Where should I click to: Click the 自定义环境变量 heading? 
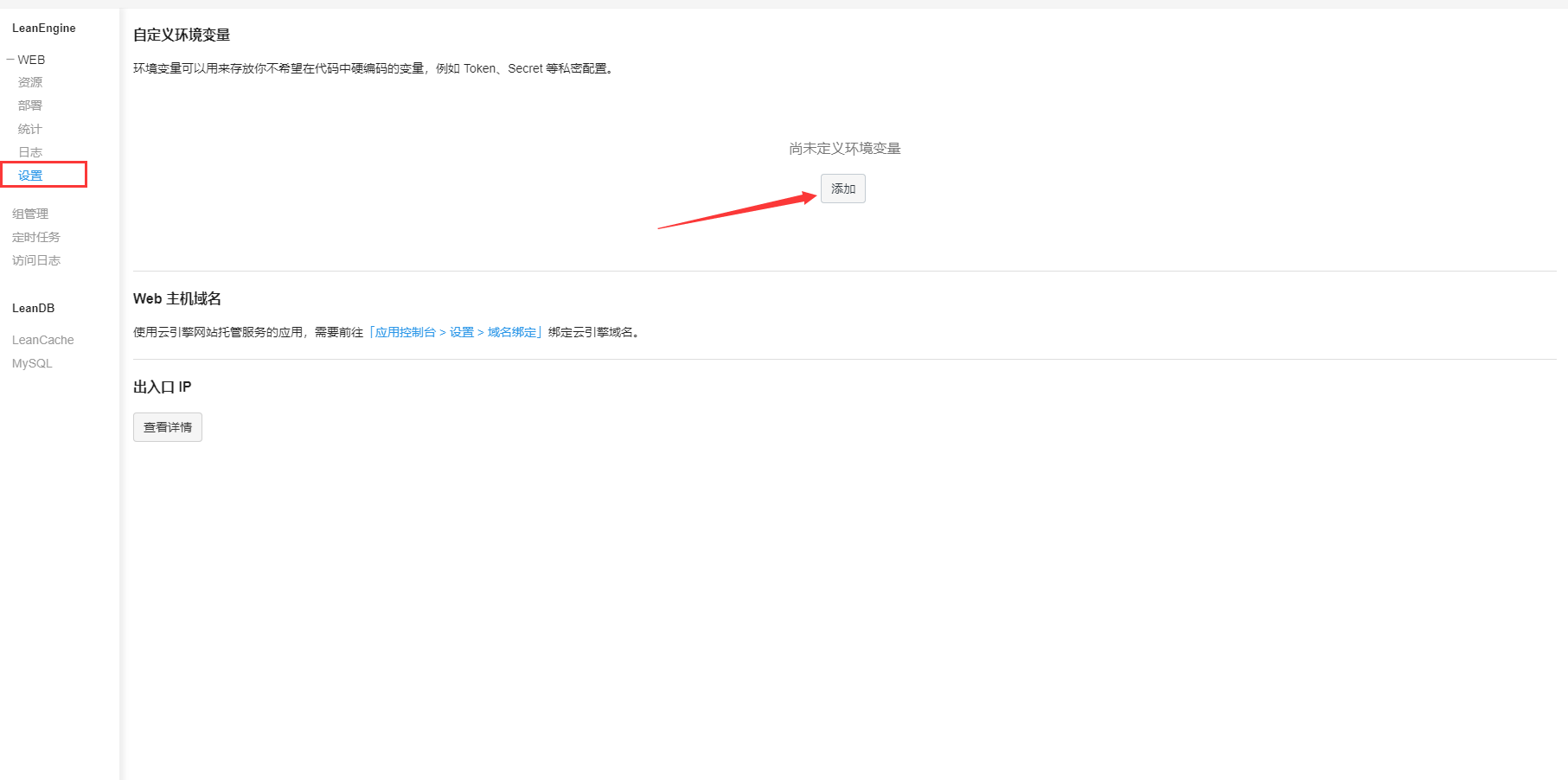tap(182, 35)
